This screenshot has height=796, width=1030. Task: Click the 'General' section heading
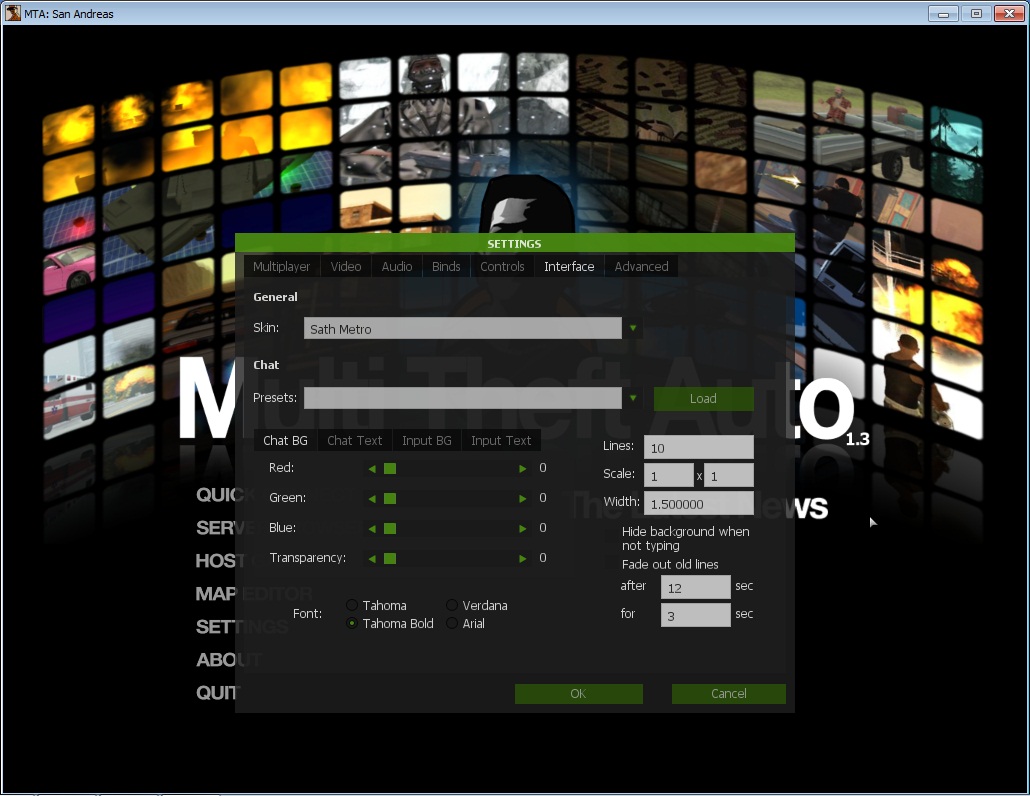point(275,297)
